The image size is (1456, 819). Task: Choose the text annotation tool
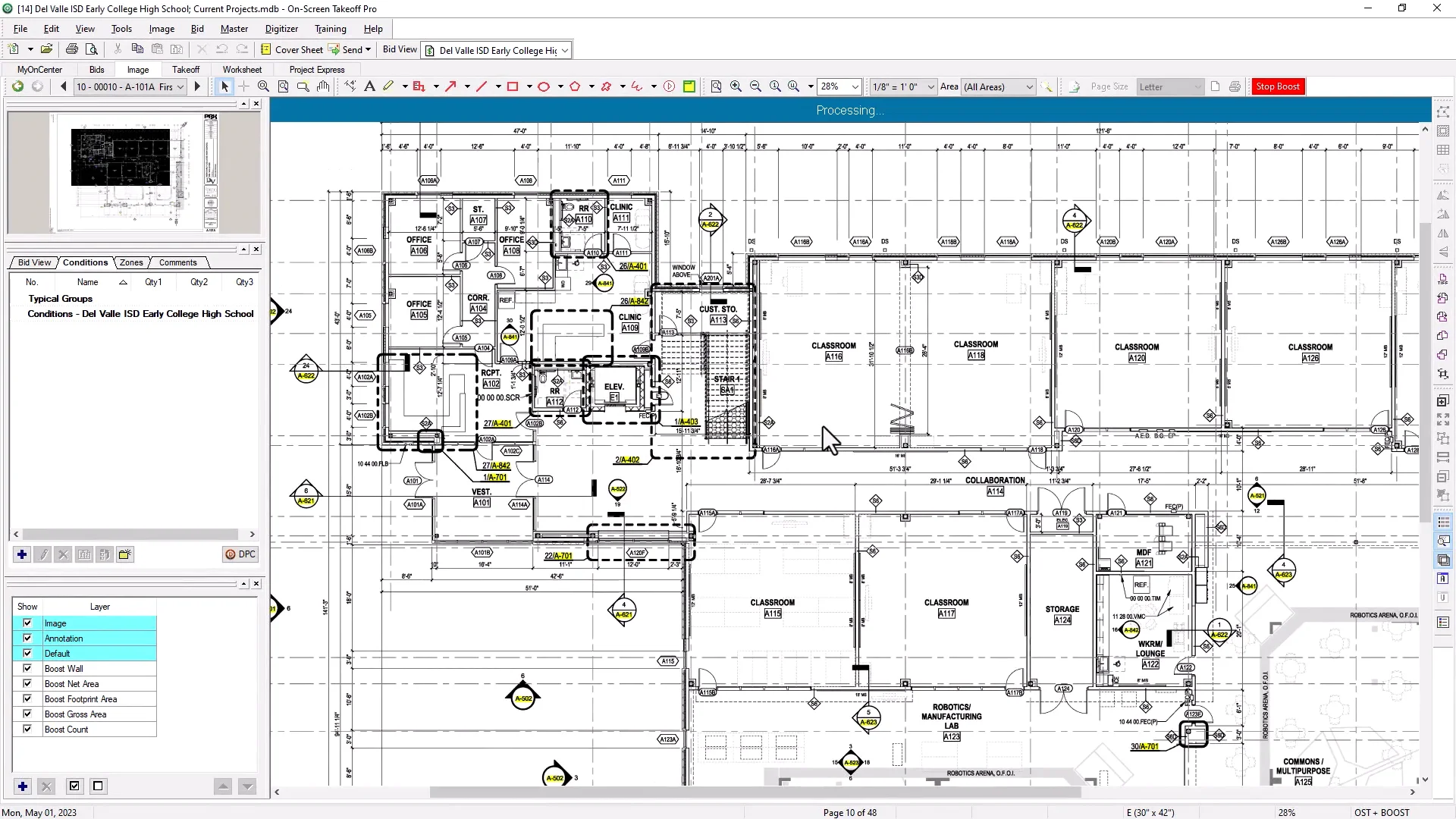pyautogui.click(x=369, y=86)
